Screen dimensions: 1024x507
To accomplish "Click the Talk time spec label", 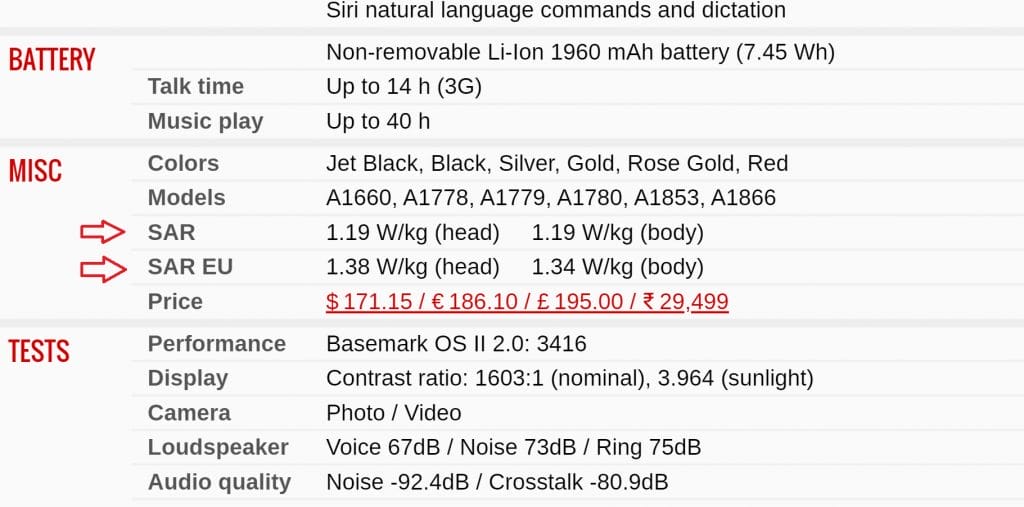I will (196, 87).
